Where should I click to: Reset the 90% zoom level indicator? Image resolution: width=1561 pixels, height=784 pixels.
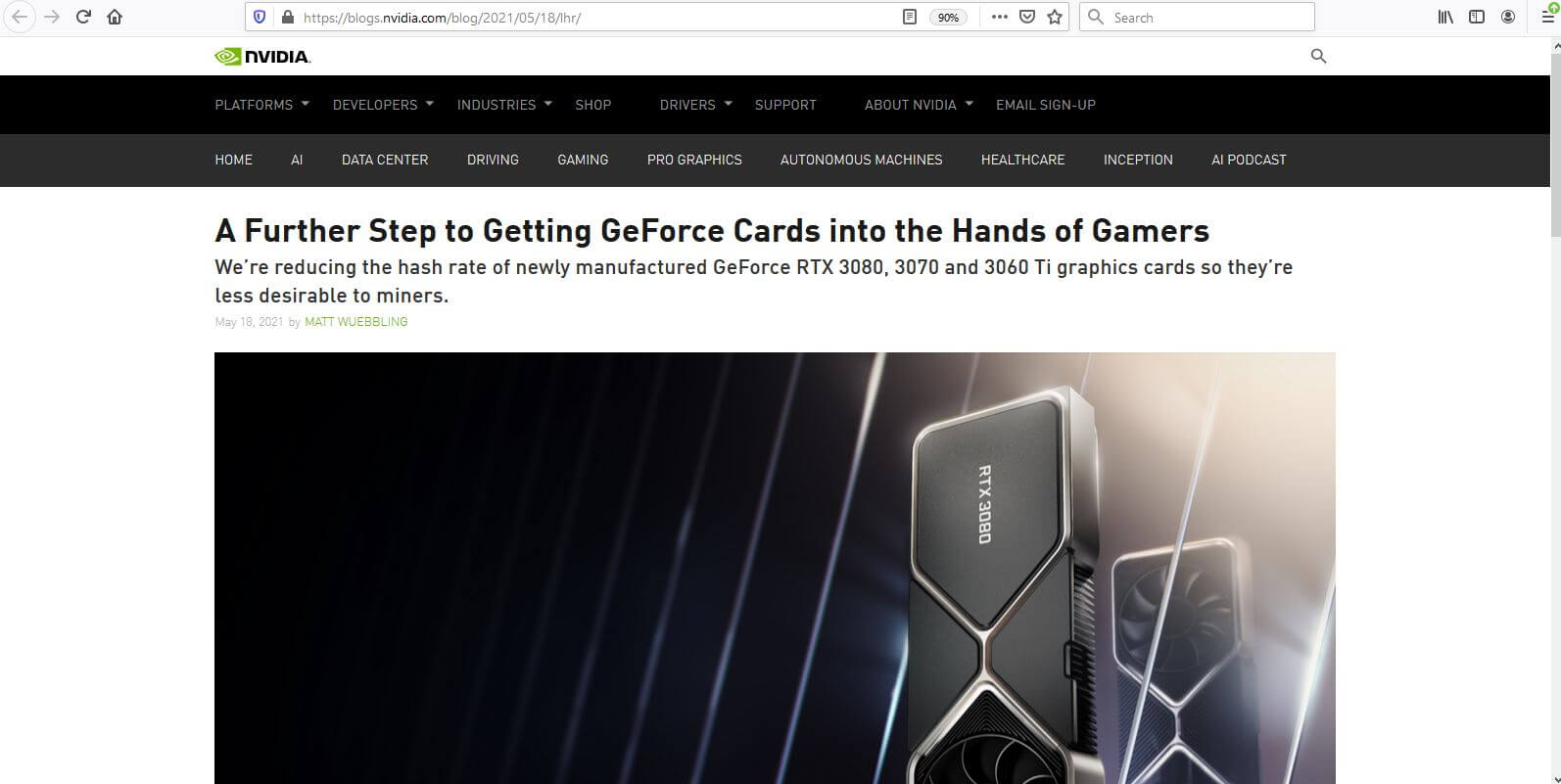tap(948, 18)
